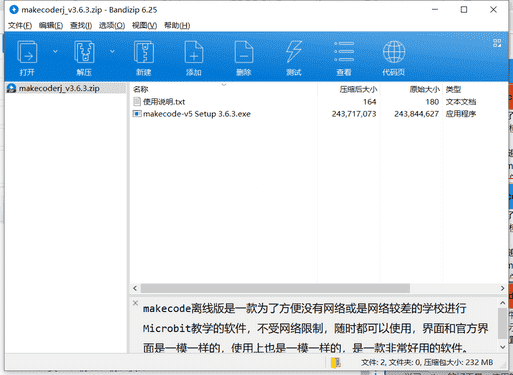Image resolution: width=513 pixels, height=375 pixels.
Task: Select makecoderj_v3.6.3.zip in the tree panel
Action: point(59,88)
